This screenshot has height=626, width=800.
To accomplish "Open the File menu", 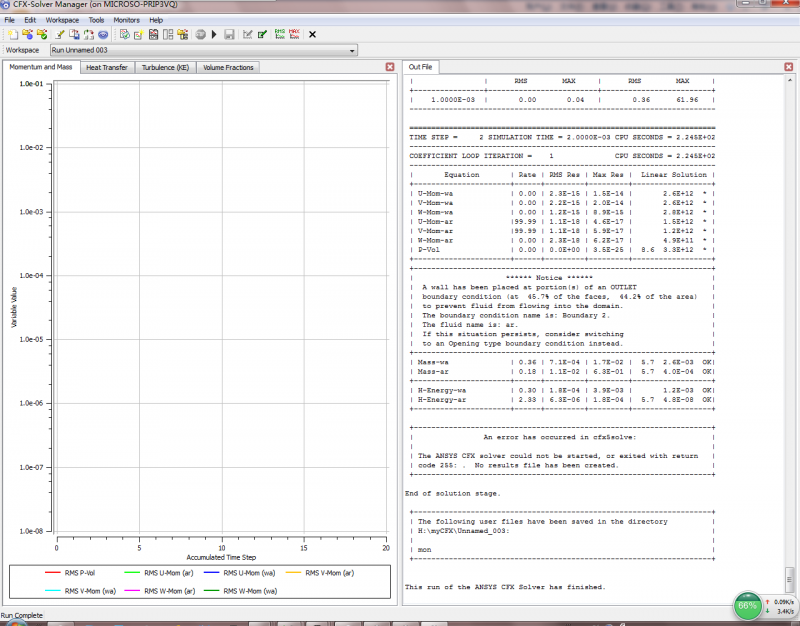I will (x=10, y=20).
